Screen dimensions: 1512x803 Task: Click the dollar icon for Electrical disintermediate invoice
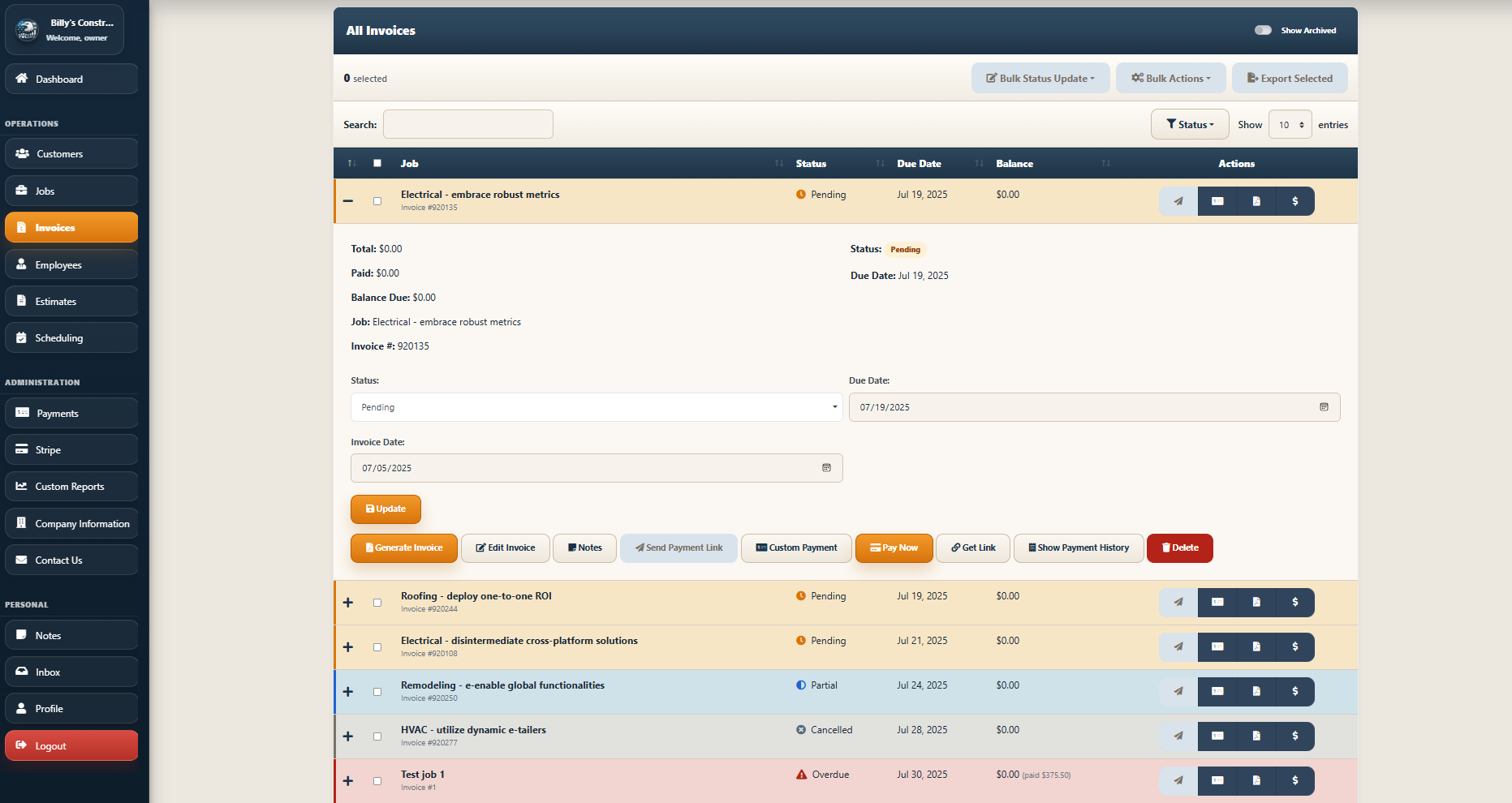pyautogui.click(x=1294, y=647)
